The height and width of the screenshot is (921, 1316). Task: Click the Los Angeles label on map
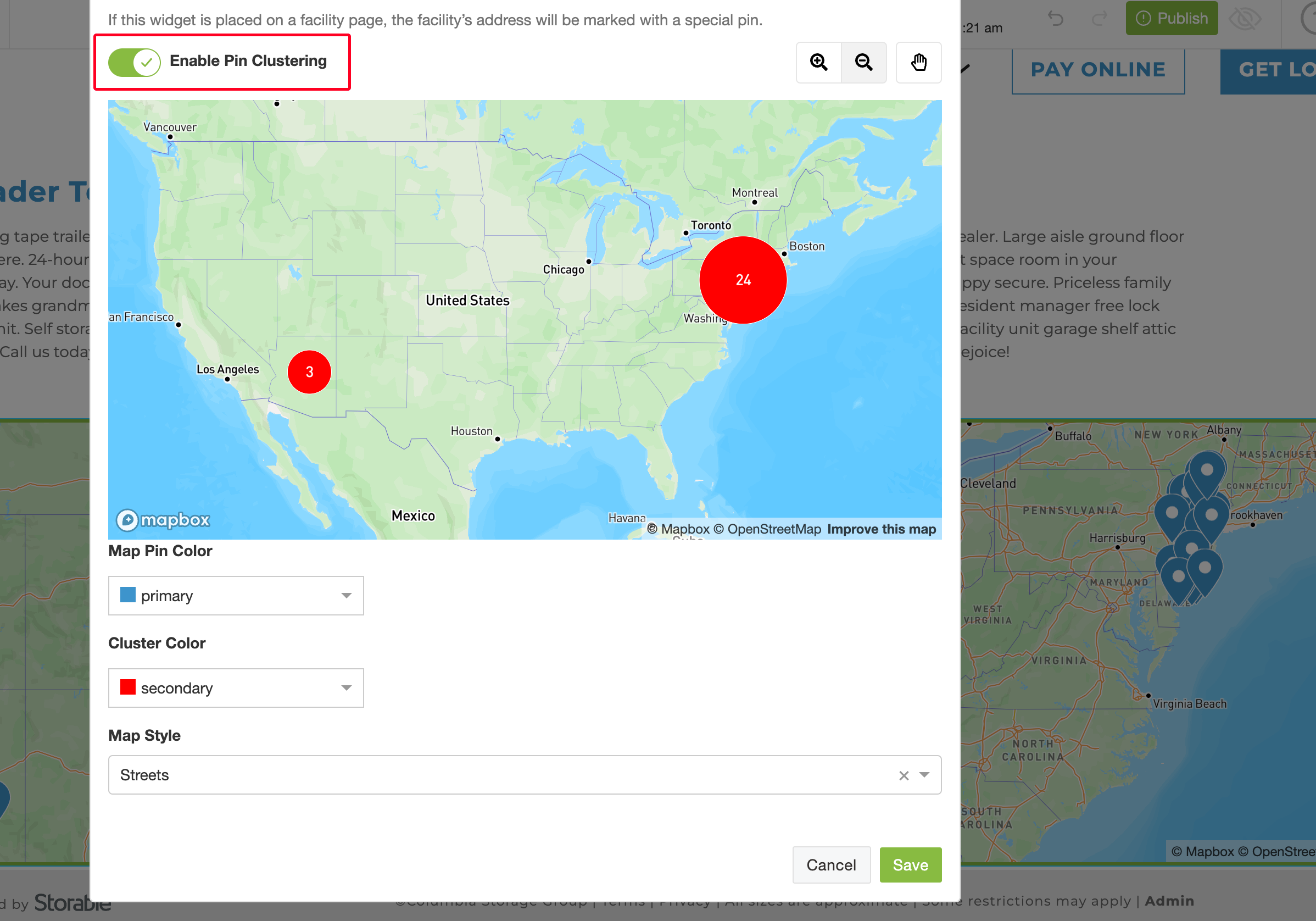227,369
